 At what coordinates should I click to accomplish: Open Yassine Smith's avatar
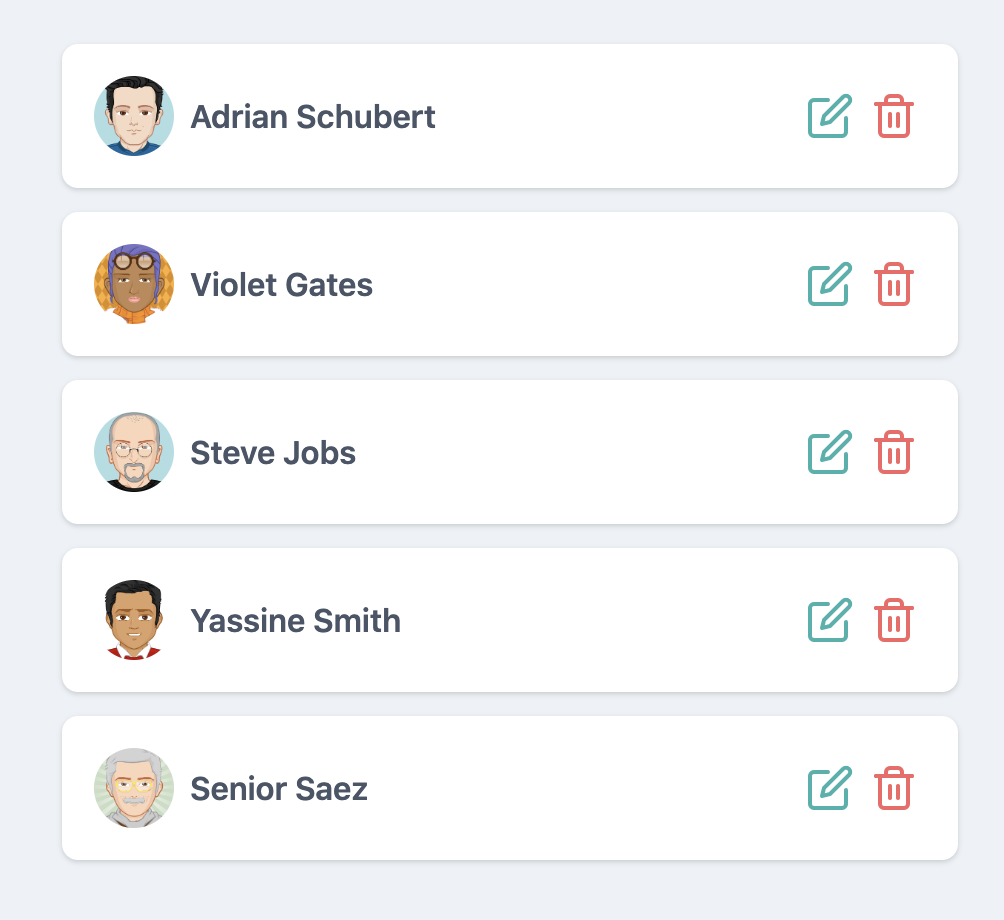click(x=134, y=620)
